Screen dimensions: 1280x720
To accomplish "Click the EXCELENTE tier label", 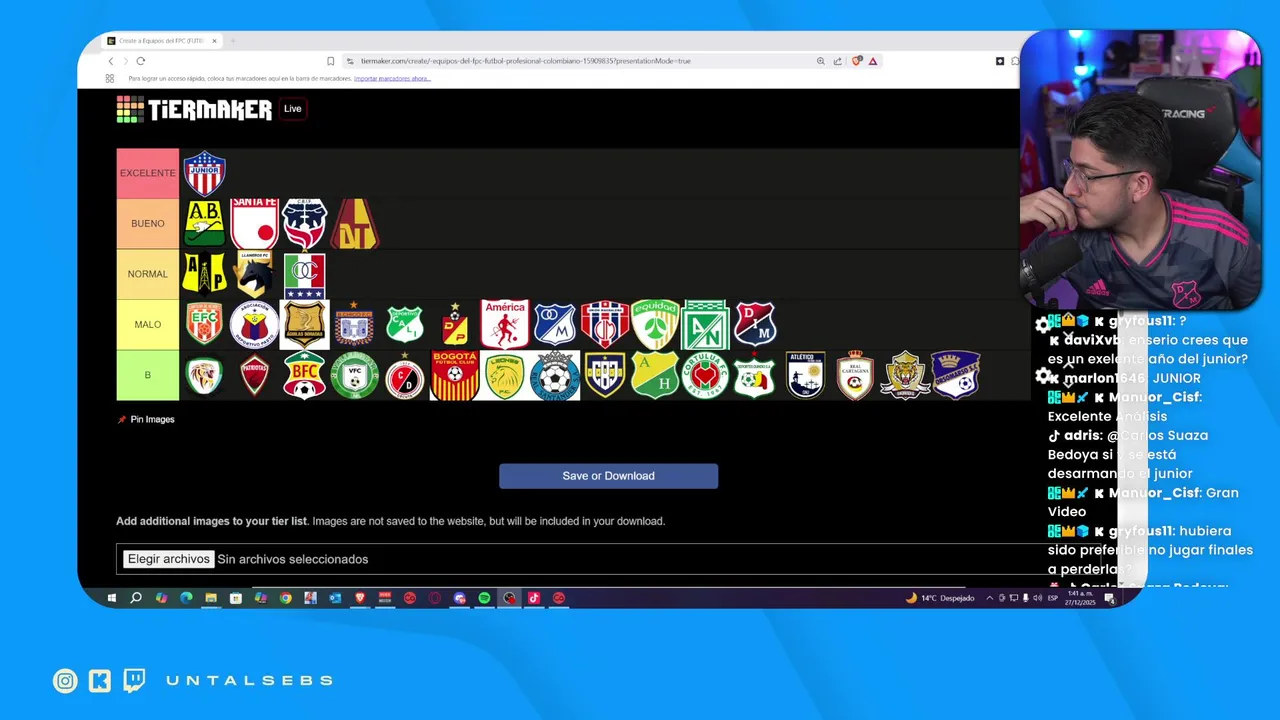I will point(148,173).
